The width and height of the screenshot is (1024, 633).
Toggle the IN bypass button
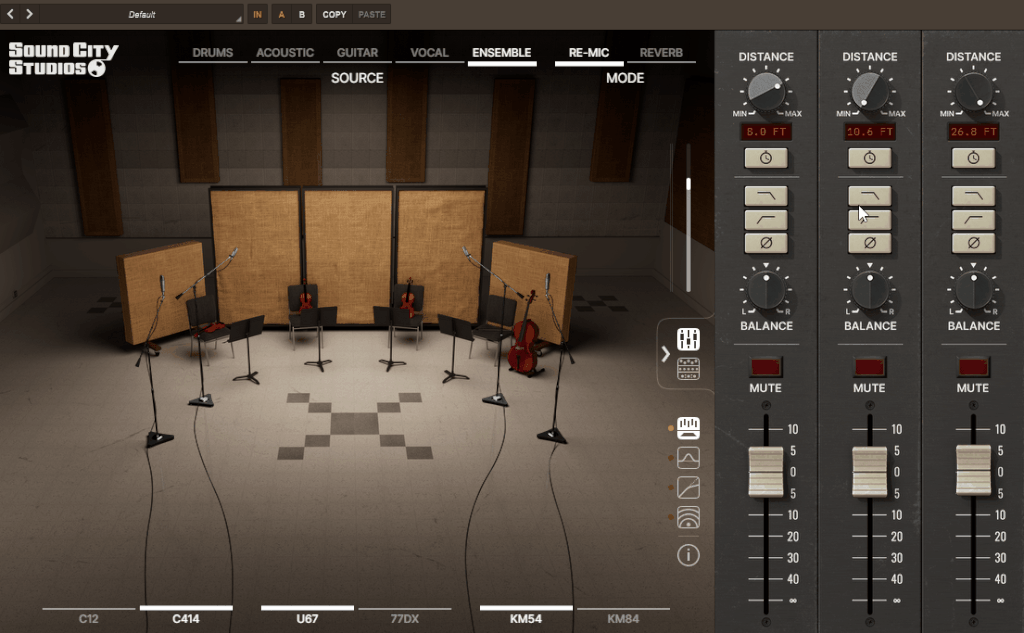(x=258, y=14)
